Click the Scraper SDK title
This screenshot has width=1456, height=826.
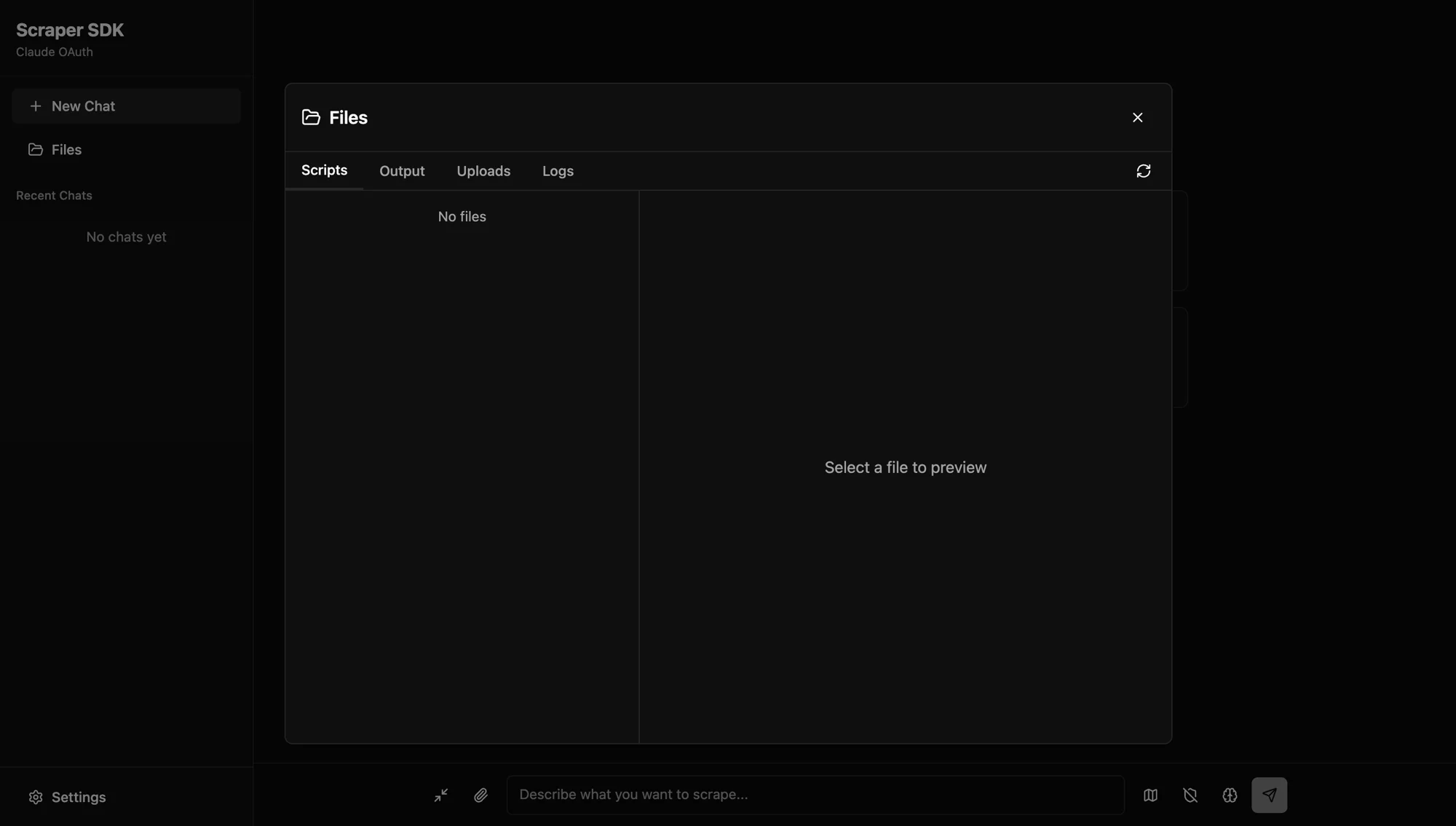coord(70,31)
